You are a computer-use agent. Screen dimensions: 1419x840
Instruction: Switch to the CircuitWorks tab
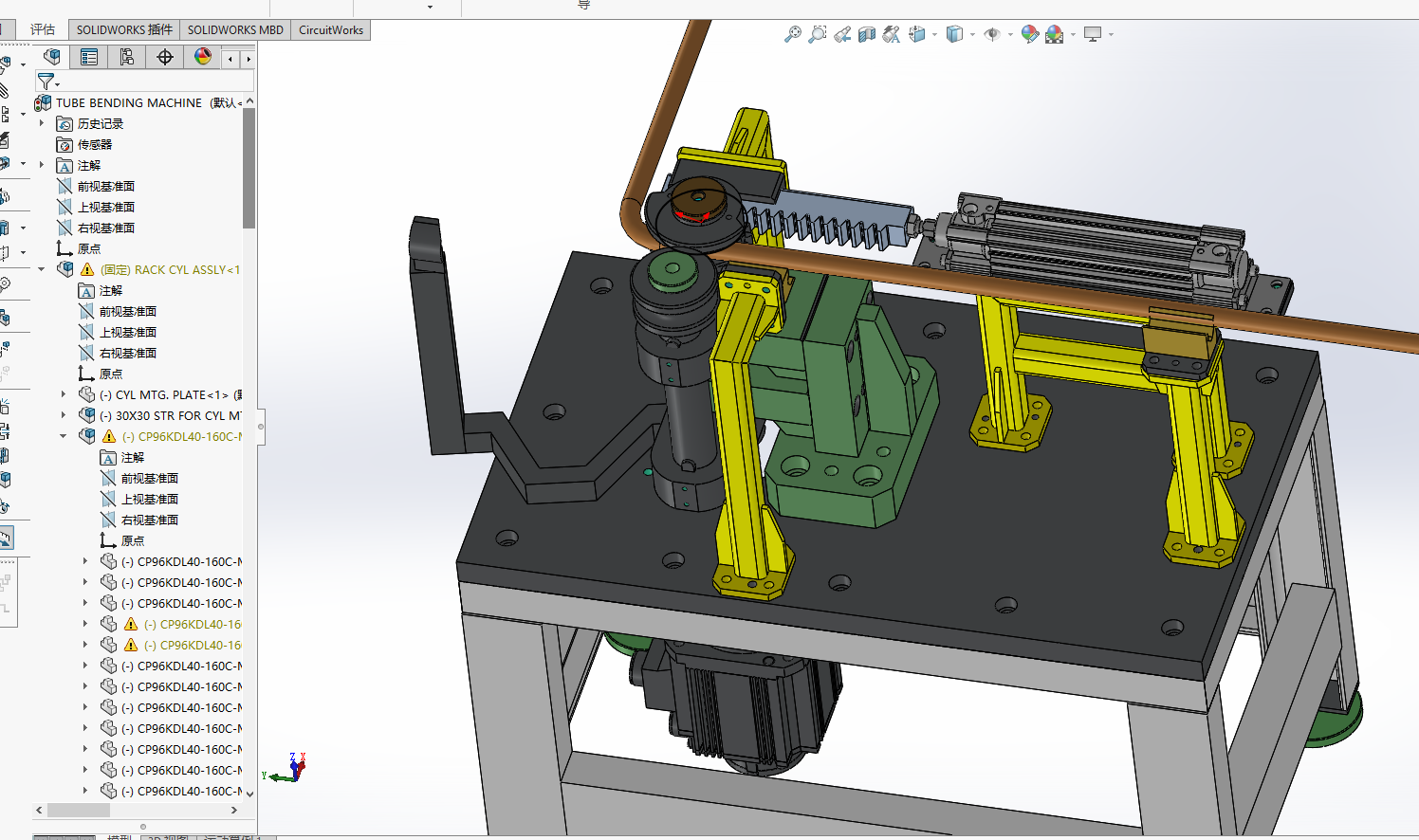tap(330, 29)
